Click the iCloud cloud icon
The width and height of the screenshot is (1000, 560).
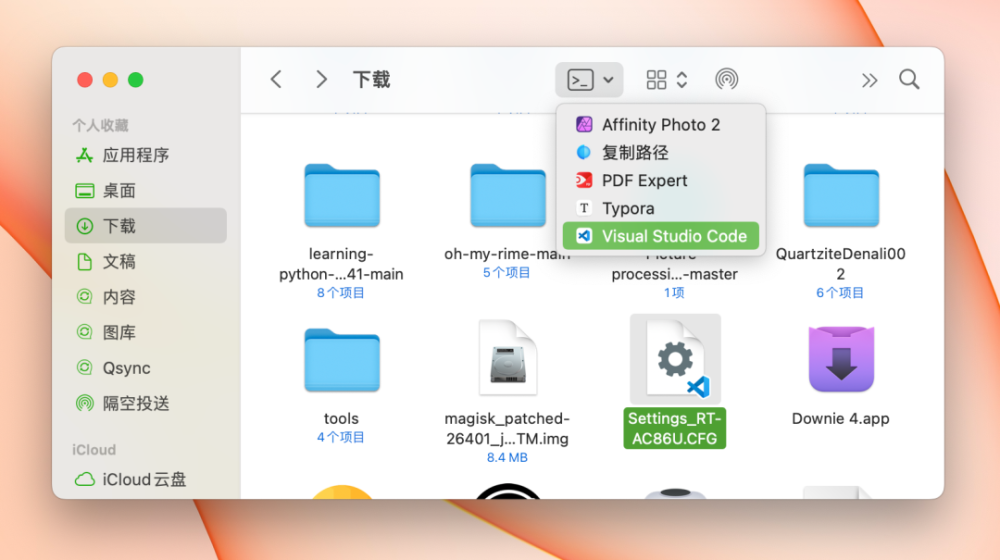point(84,479)
